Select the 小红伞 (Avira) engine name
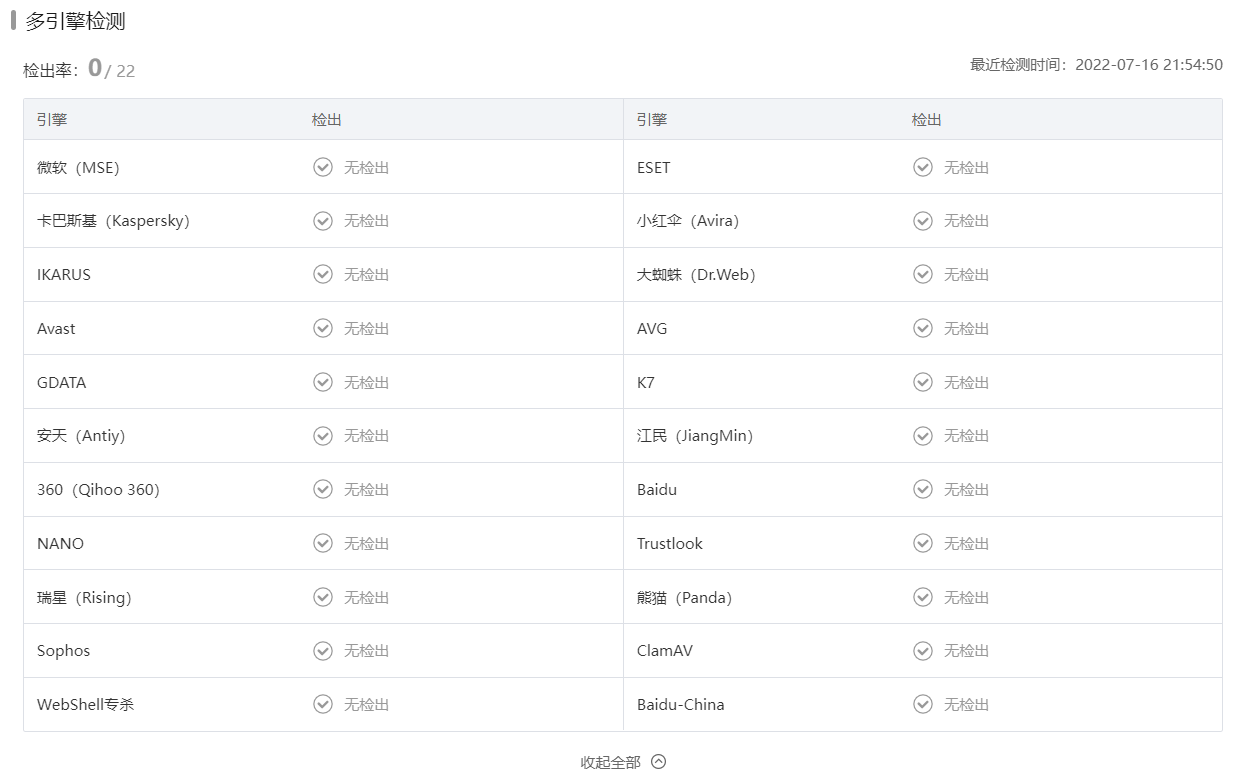Image resolution: width=1241 pixels, height=781 pixels. point(688,221)
